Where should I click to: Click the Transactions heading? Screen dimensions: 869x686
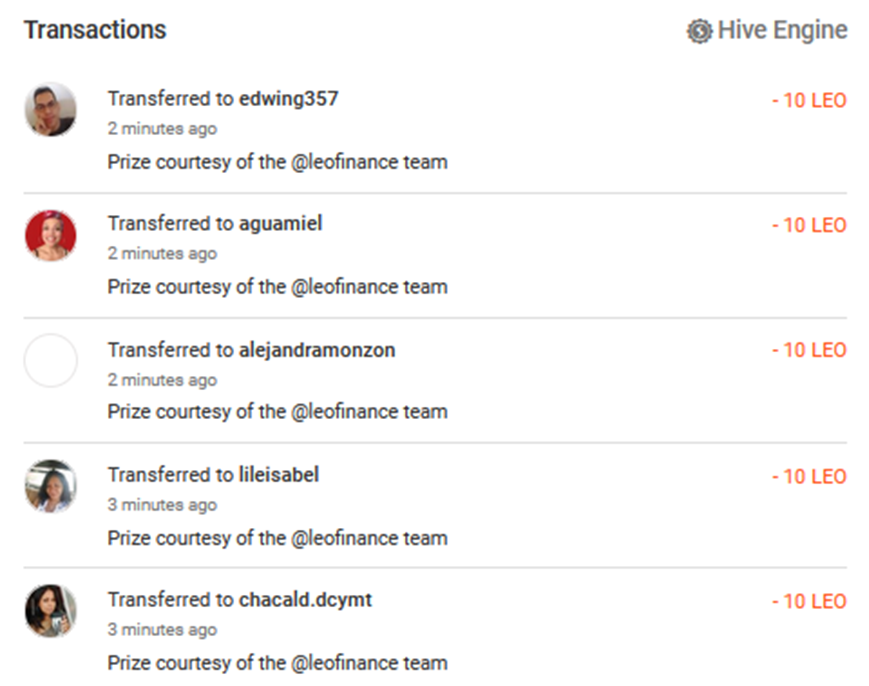tap(95, 30)
